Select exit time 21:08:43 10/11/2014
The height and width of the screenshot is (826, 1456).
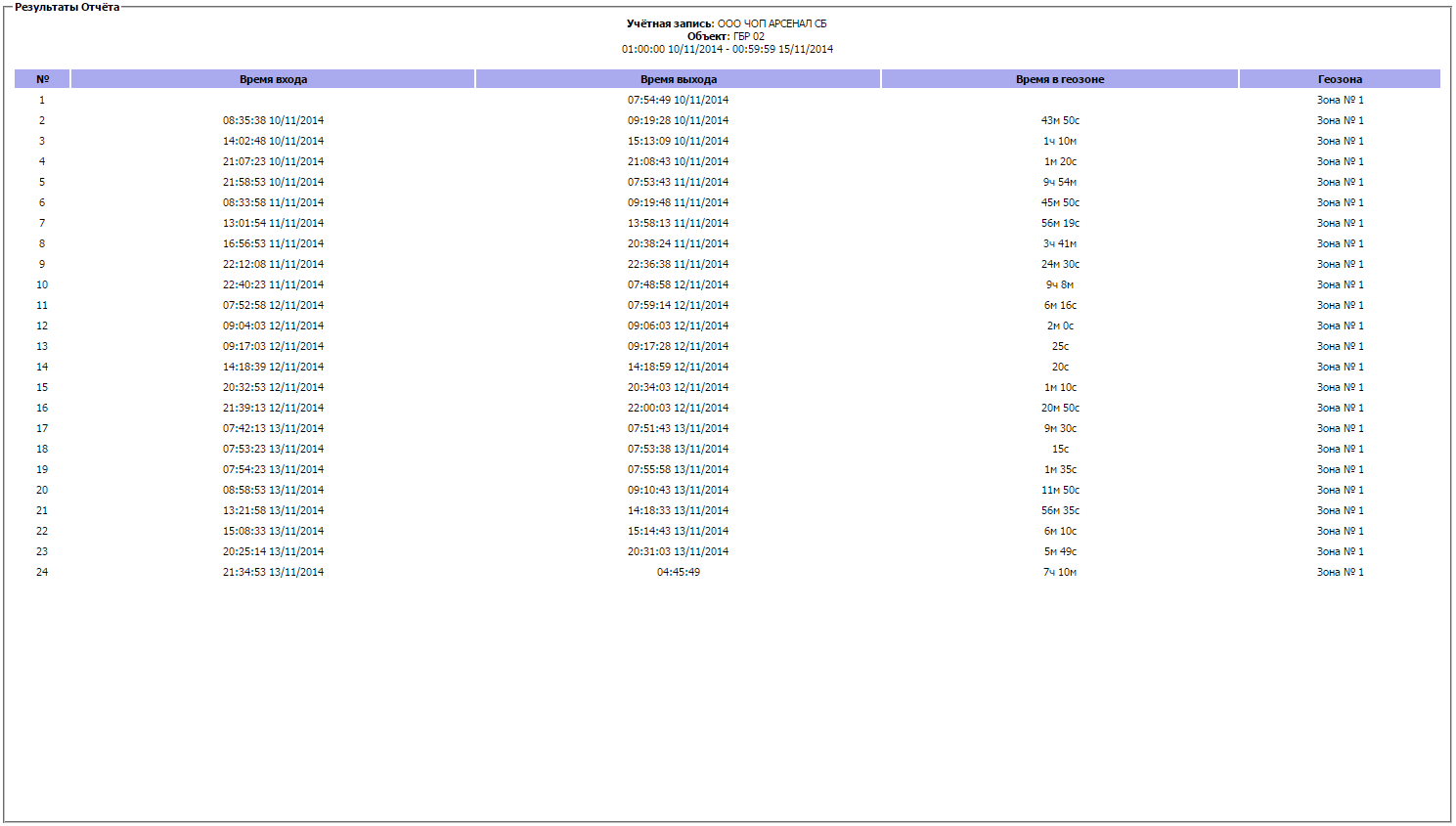click(x=678, y=161)
